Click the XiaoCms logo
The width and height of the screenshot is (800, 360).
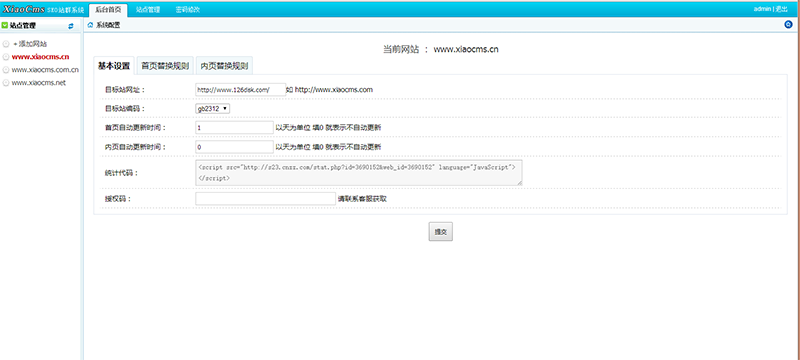(23, 9)
